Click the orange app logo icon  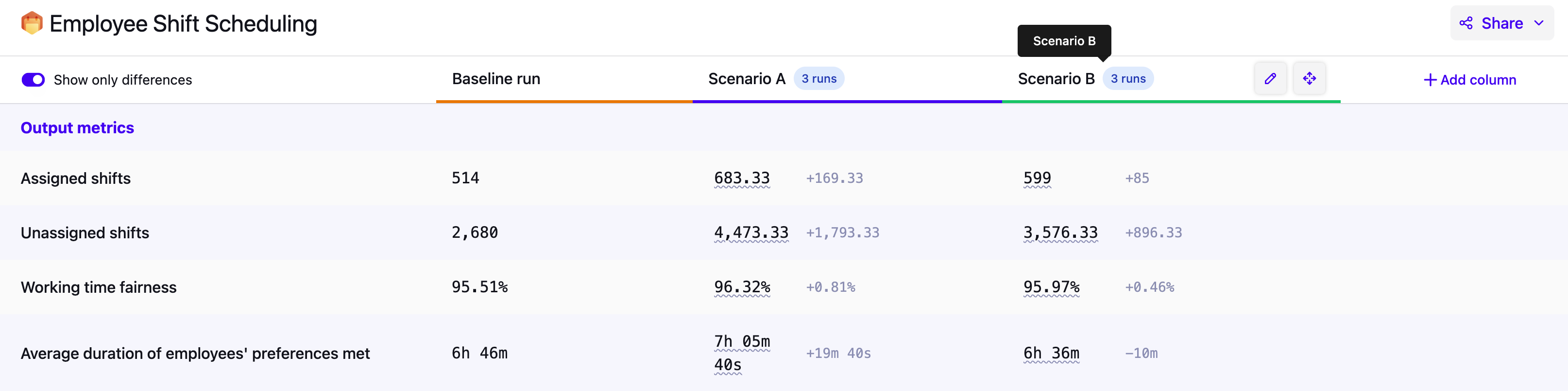32,24
